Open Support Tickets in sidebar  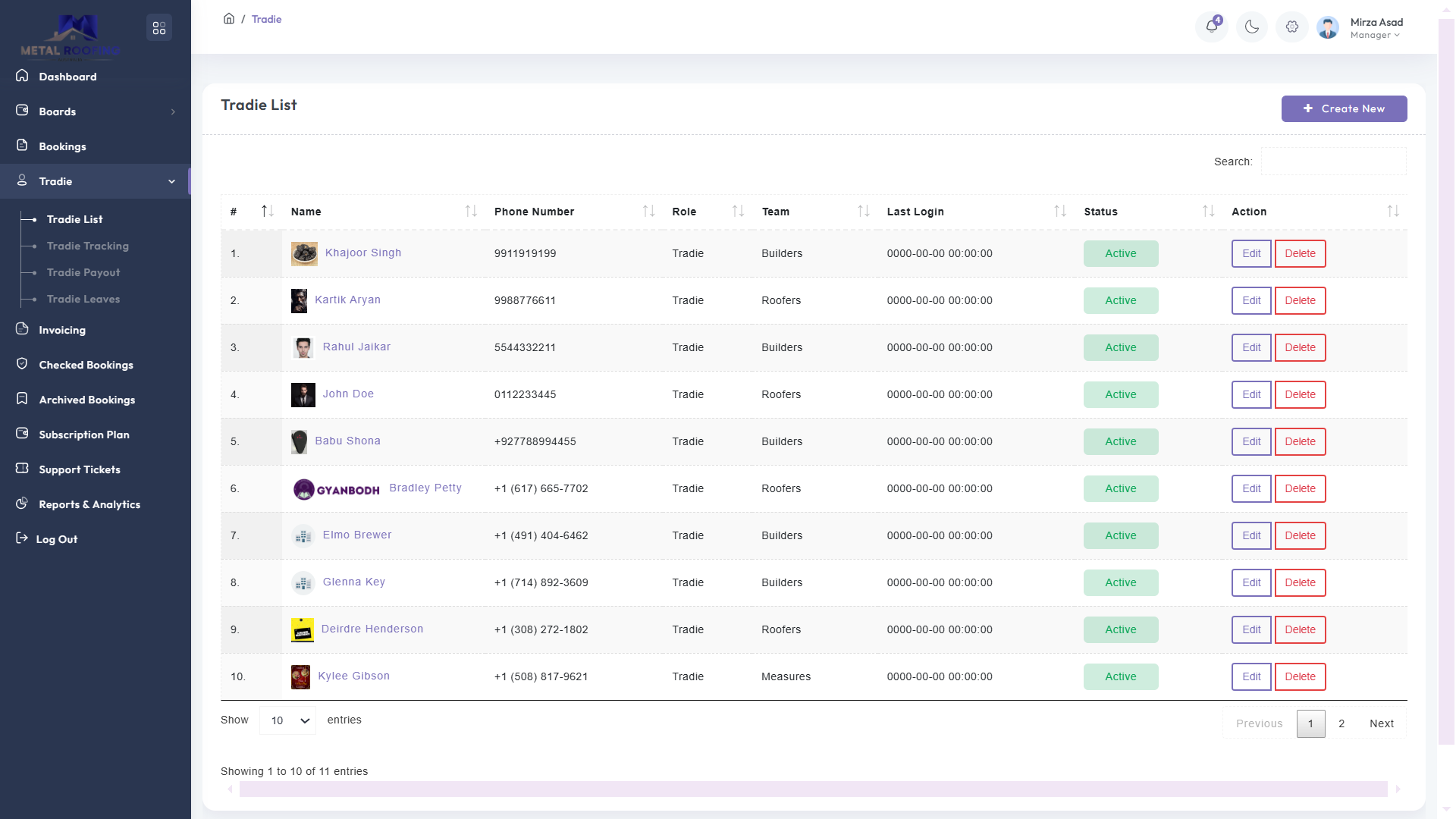pos(79,469)
